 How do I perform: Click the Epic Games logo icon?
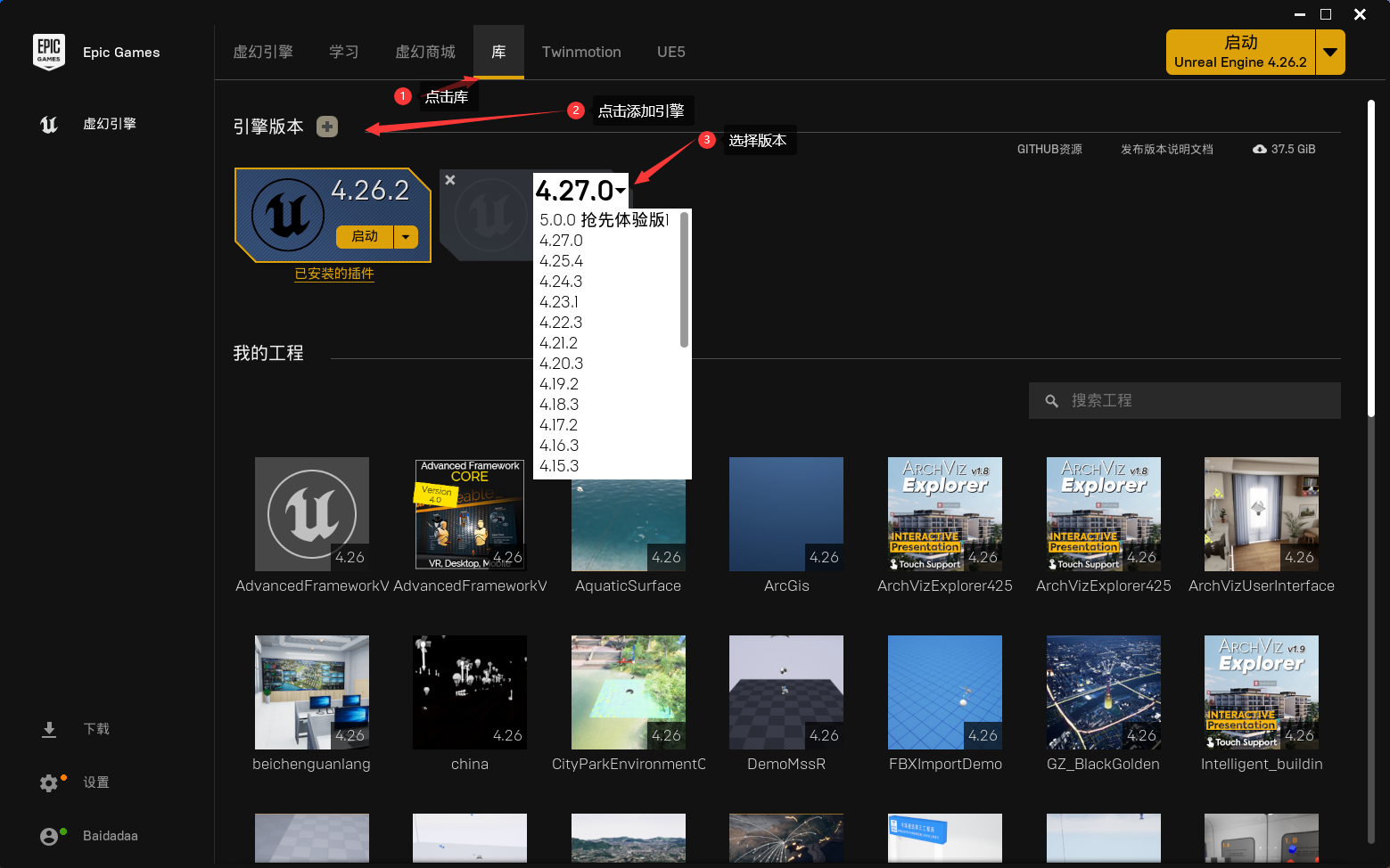[x=49, y=52]
